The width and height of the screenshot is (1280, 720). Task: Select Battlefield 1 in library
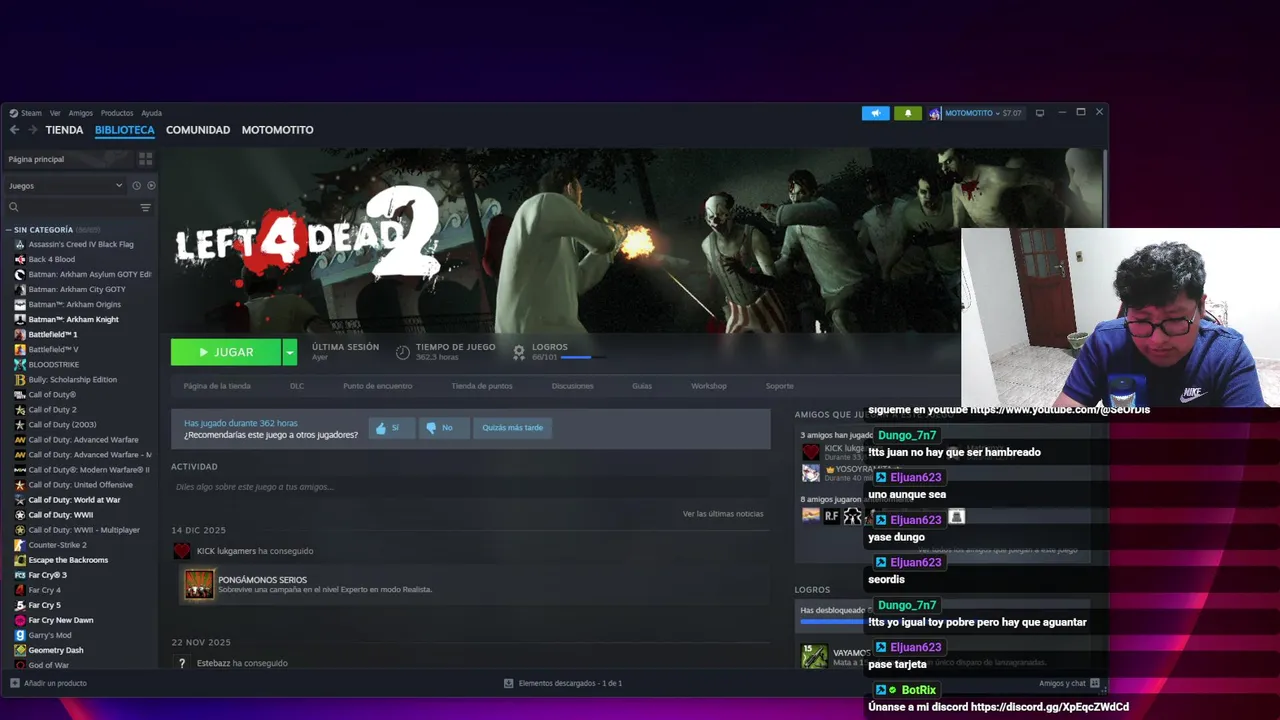tap(53, 334)
